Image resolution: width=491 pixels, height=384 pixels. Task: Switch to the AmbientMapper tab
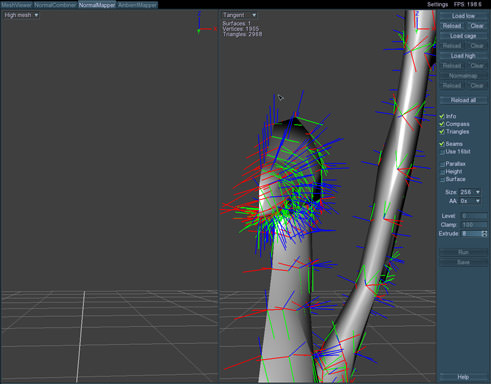click(x=137, y=5)
